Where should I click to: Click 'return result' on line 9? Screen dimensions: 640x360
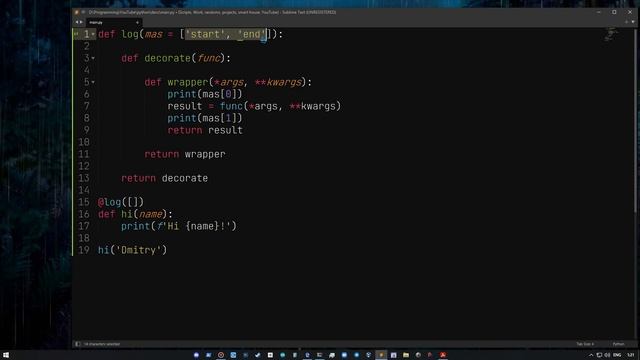[x=205, y=130]
